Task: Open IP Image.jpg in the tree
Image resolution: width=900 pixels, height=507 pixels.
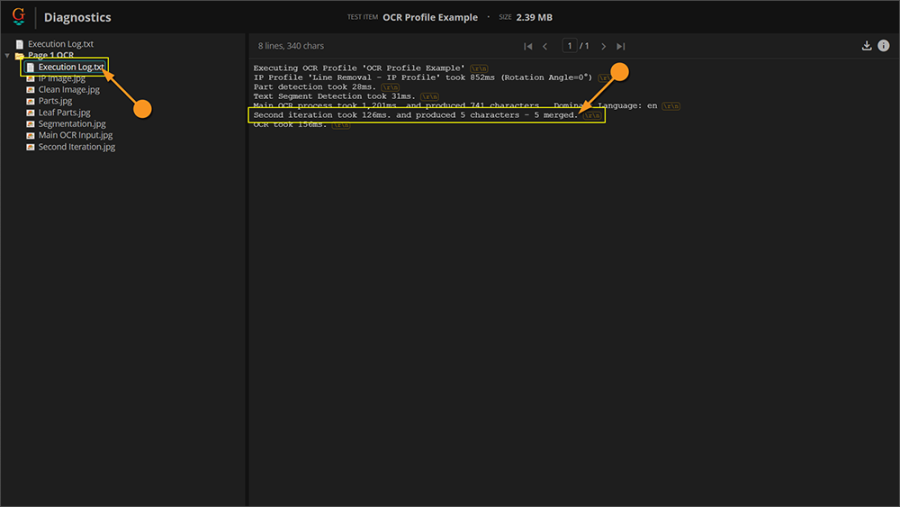Action: (61, 78)
